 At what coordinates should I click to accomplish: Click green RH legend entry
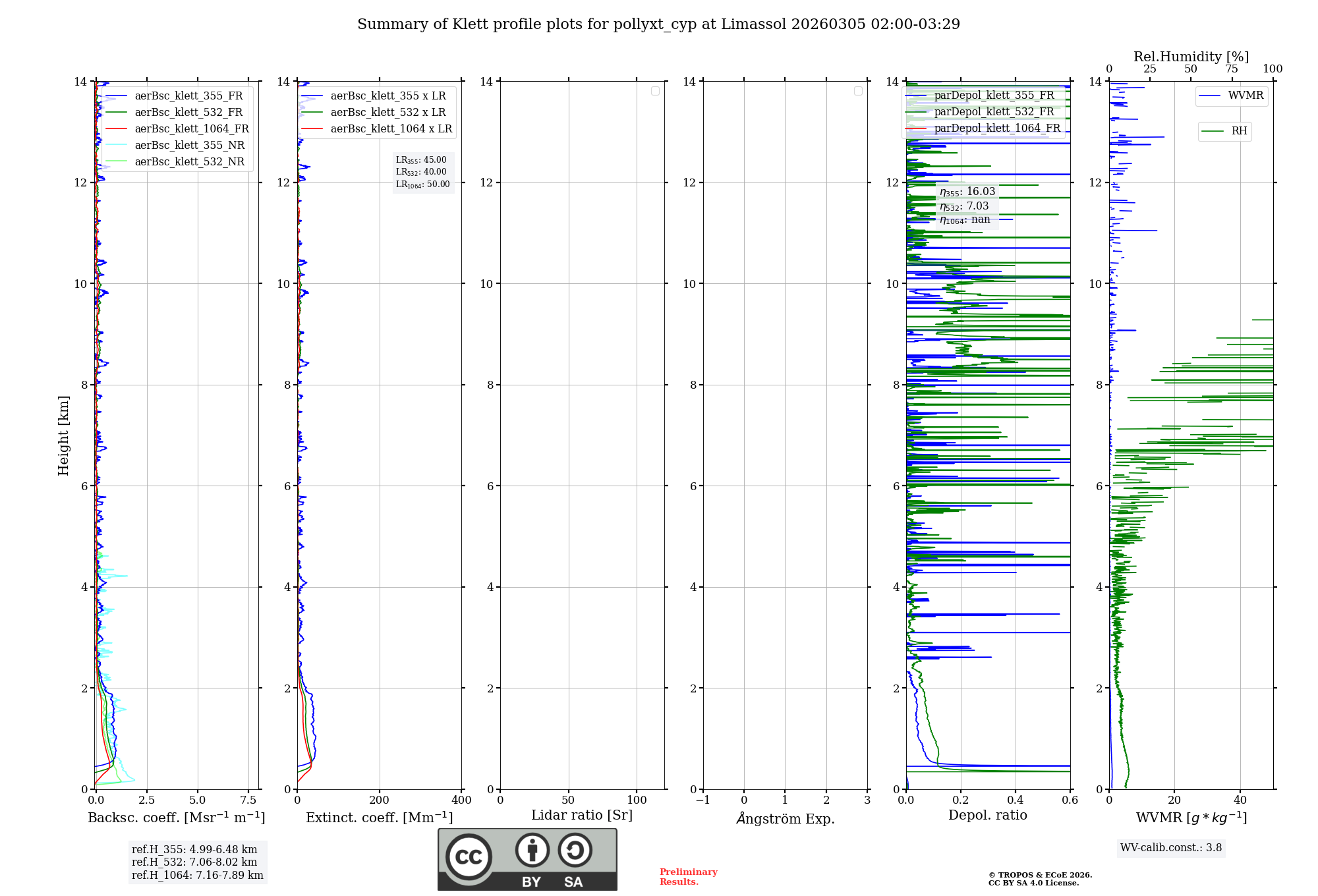pyautogui.click(x=1238, y=131)
